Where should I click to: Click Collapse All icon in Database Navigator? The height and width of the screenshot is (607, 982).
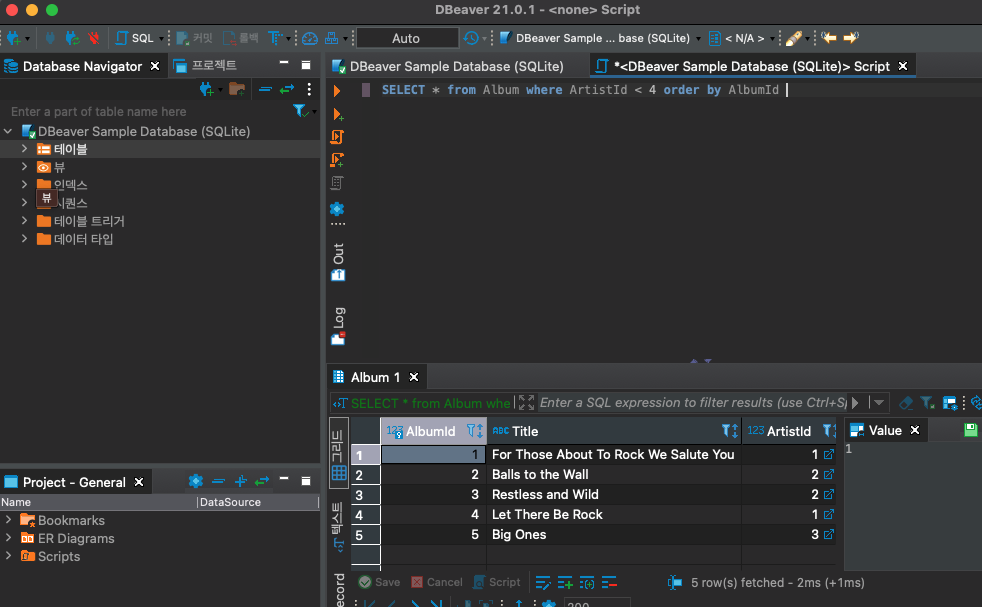[266, 90]
